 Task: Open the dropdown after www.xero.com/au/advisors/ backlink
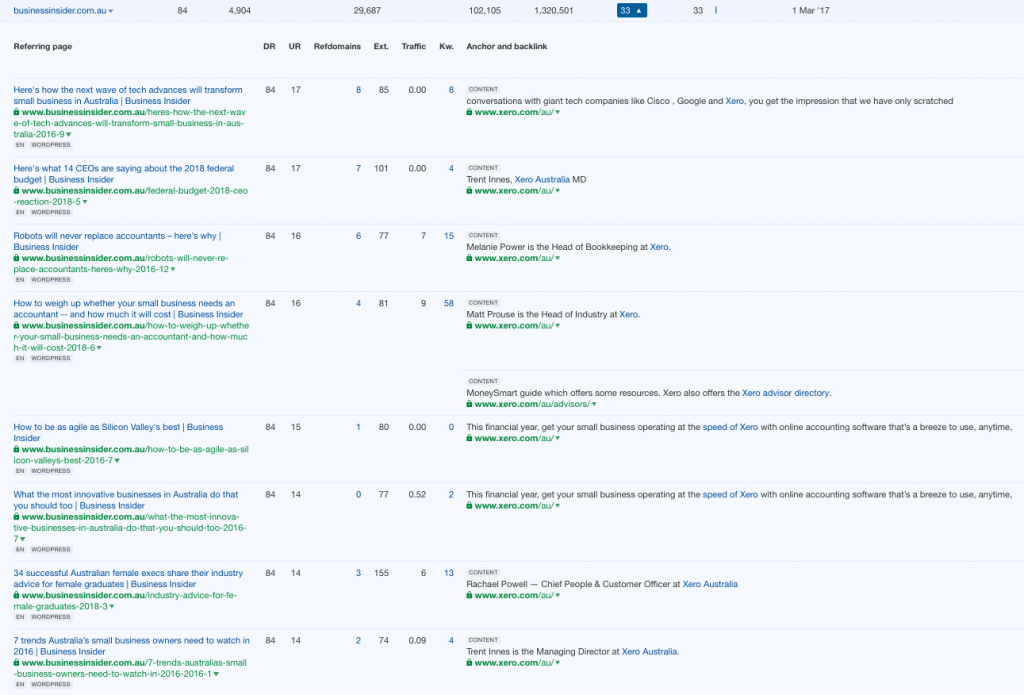pyautogui.click(x=594, y=404)
